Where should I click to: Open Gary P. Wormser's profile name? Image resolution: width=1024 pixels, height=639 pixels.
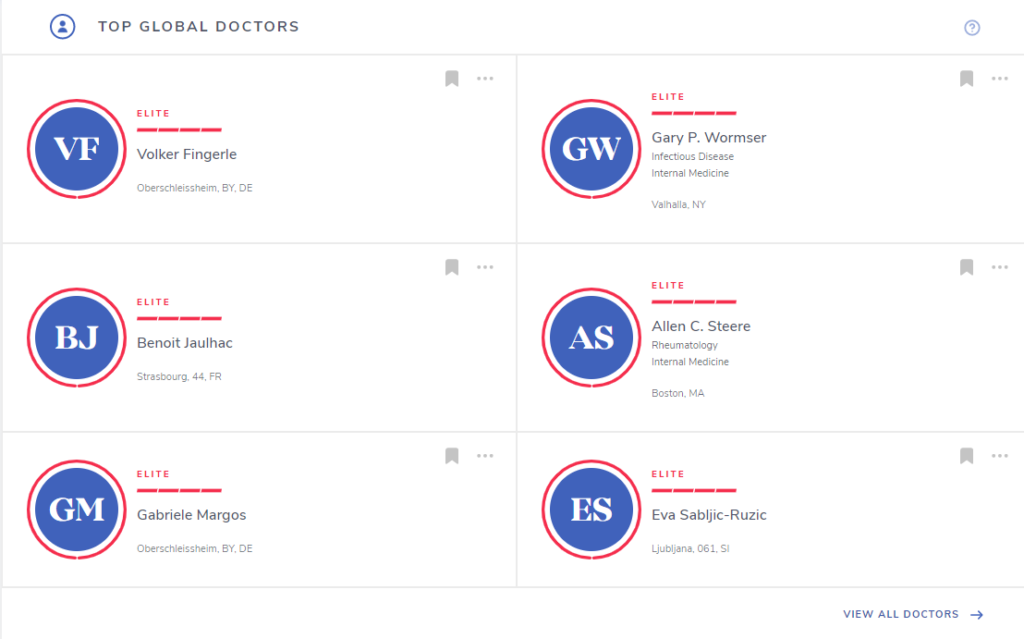[x=709, y=138]
